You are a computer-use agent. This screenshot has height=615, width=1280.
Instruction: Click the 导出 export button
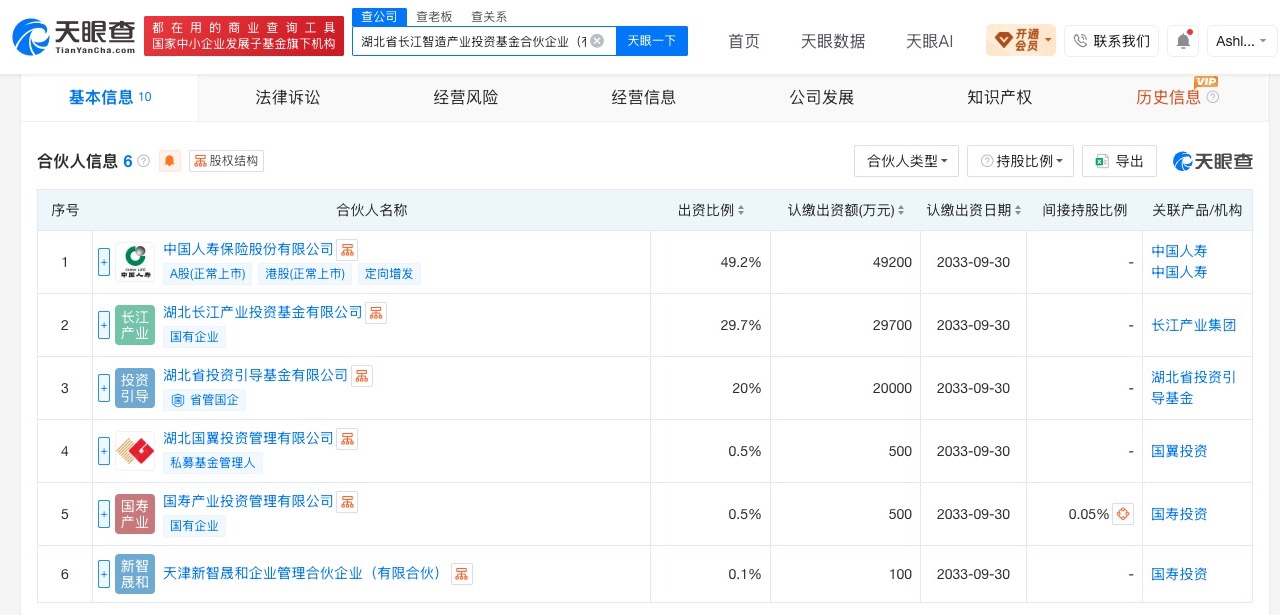[1119, 161]
